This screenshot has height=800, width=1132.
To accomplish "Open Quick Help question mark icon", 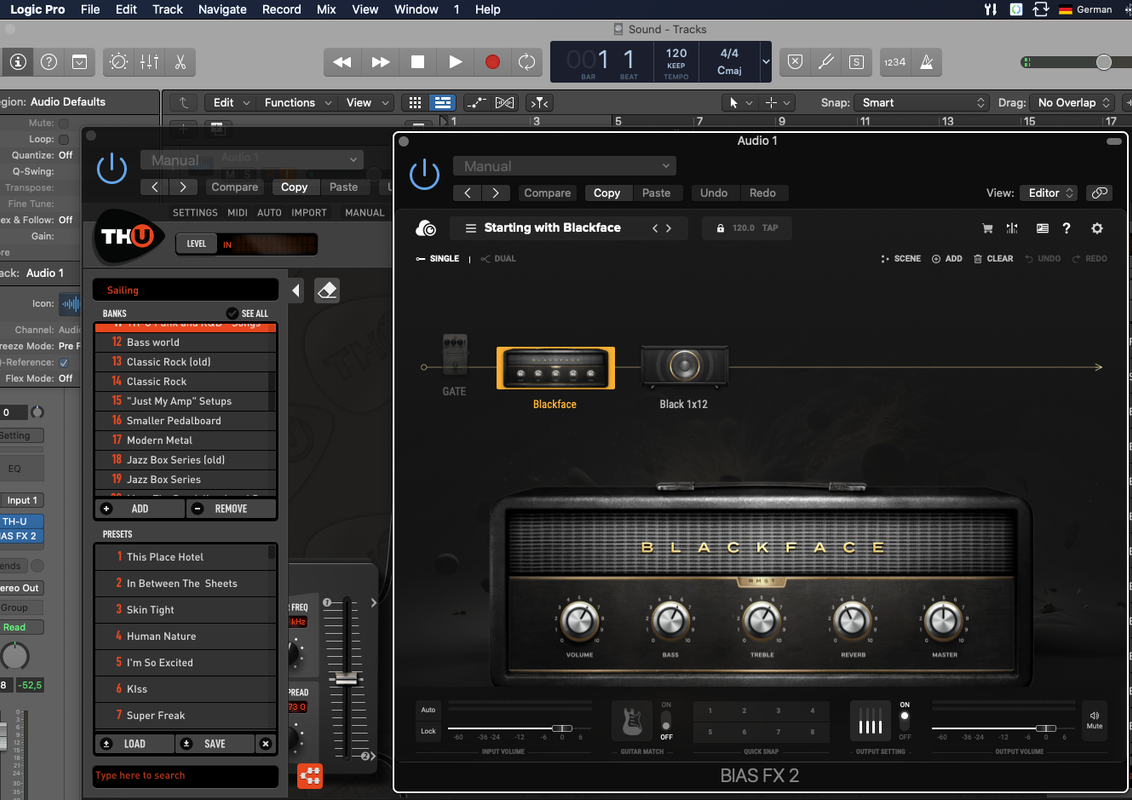I will pyautogui.click(x=48, y=62).
